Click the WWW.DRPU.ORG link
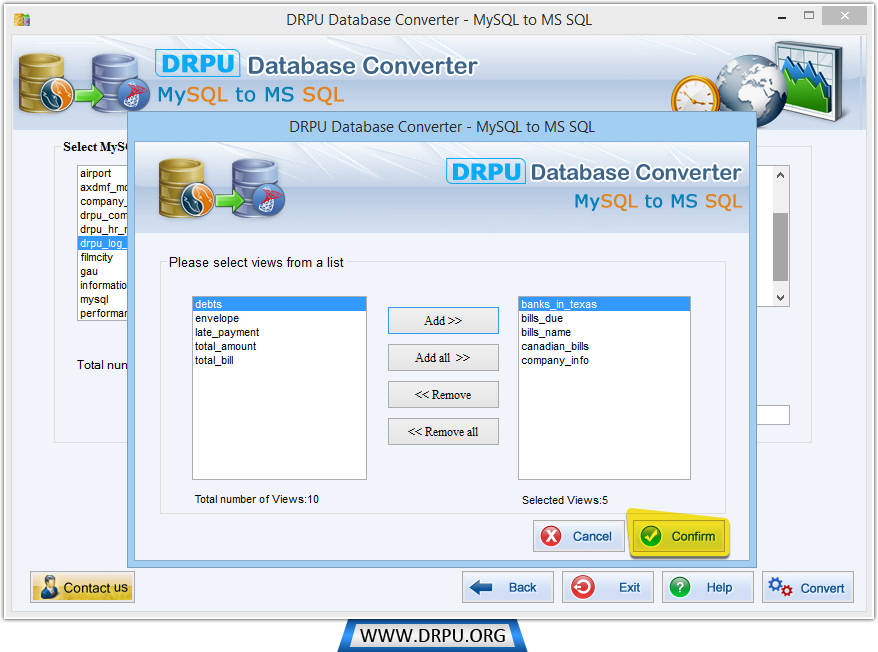 (x=432, y=636)
